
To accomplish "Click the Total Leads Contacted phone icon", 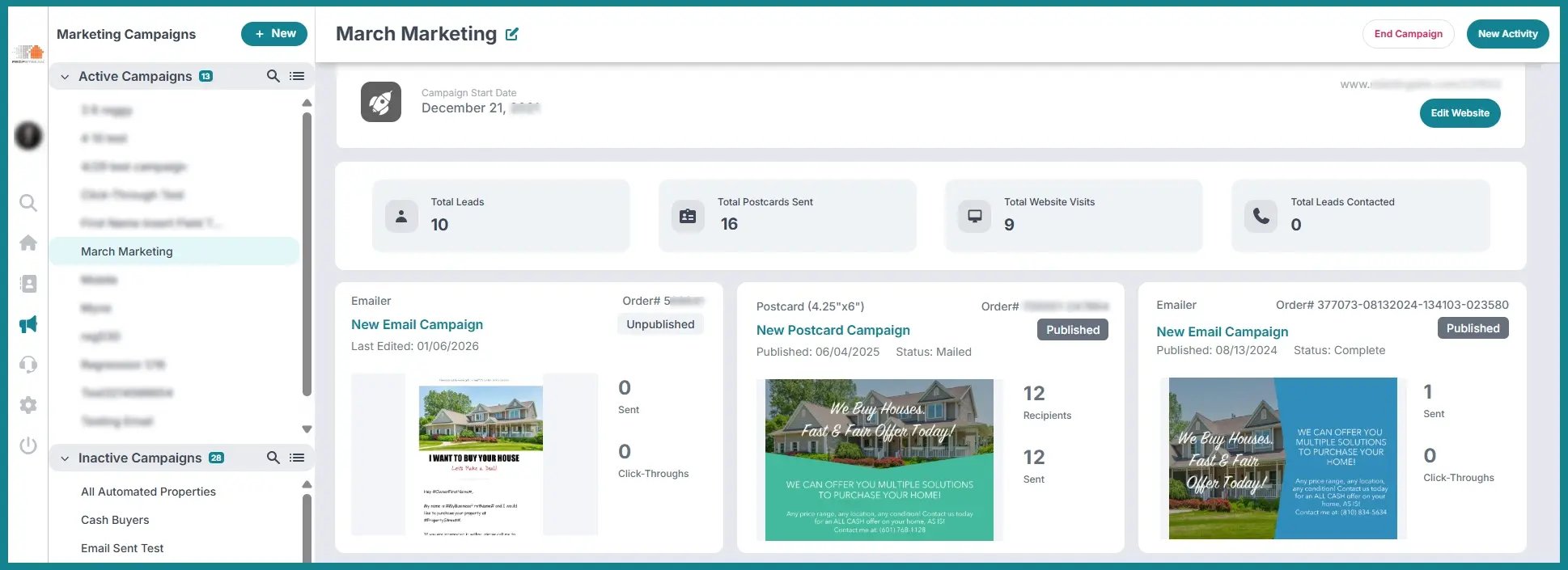I will pyautogui.click(x=1261, y=217).
